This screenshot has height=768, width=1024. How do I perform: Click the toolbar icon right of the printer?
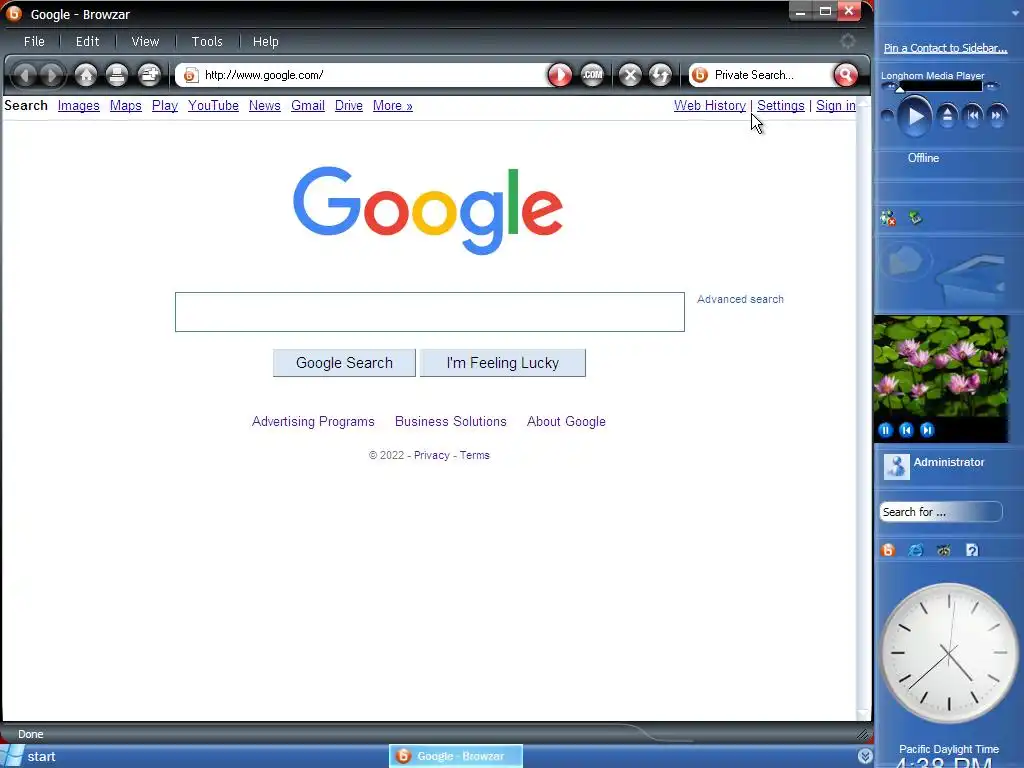tap(150, 75)
